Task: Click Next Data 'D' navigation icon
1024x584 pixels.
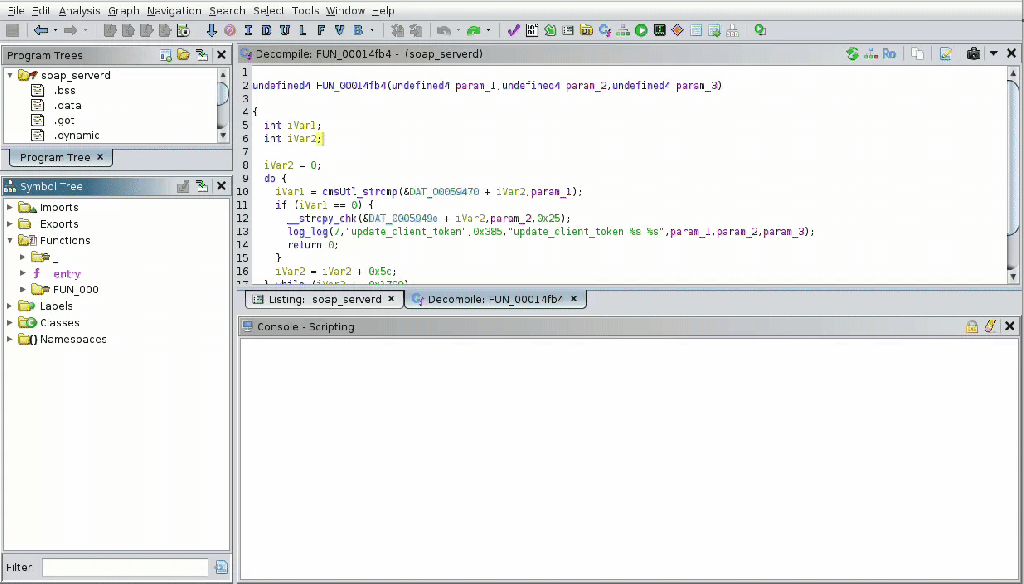Action: 266,30
